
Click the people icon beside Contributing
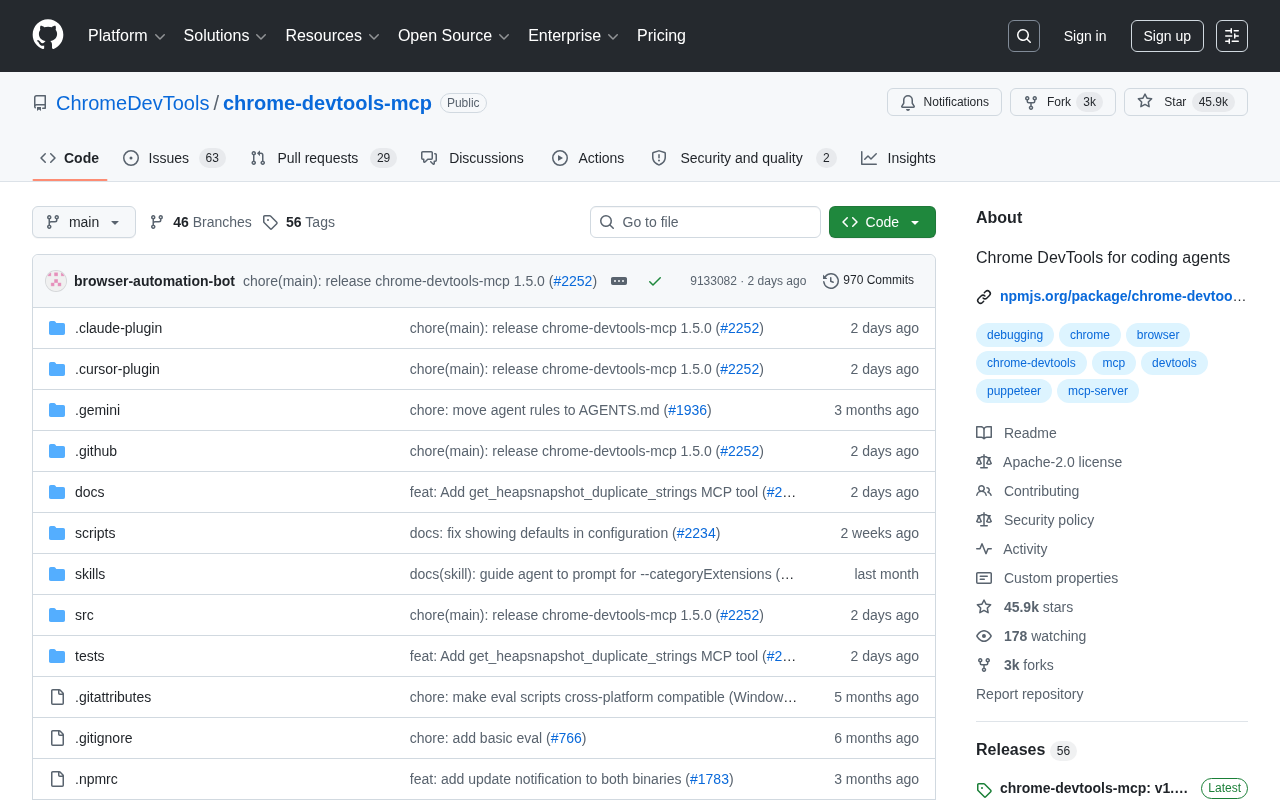[x=984, y=491]
